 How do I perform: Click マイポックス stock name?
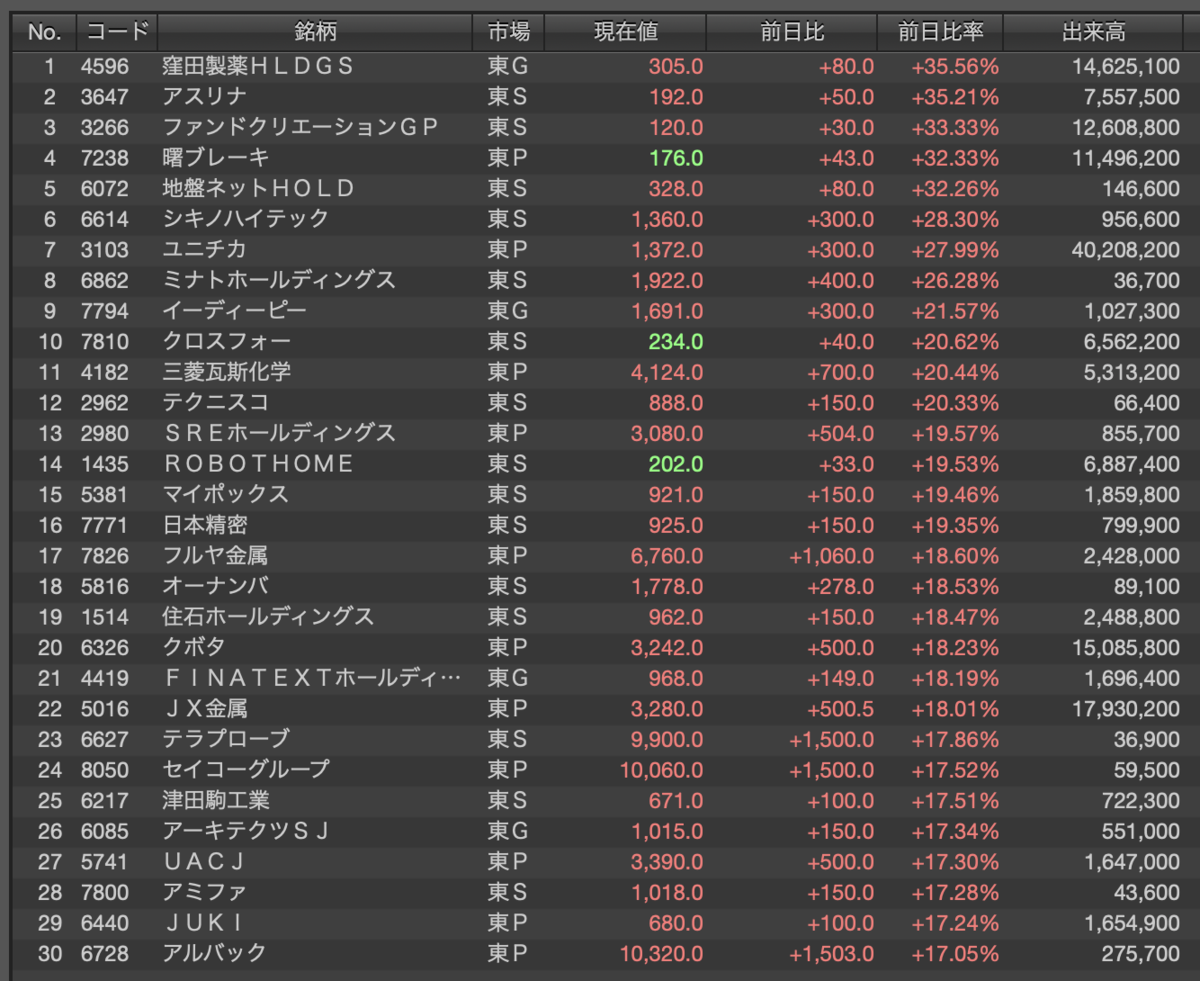pyautogui.click(x=226, y=494)
